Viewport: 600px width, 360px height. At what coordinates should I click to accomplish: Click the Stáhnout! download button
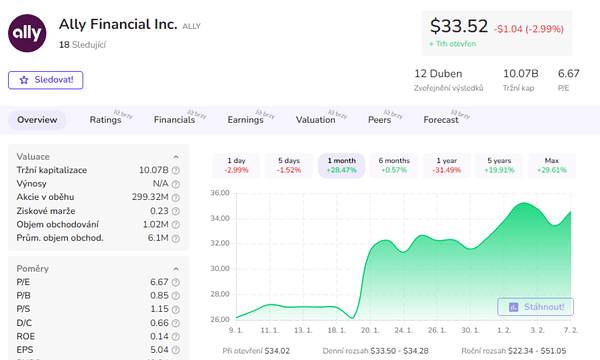click(535, 307)
